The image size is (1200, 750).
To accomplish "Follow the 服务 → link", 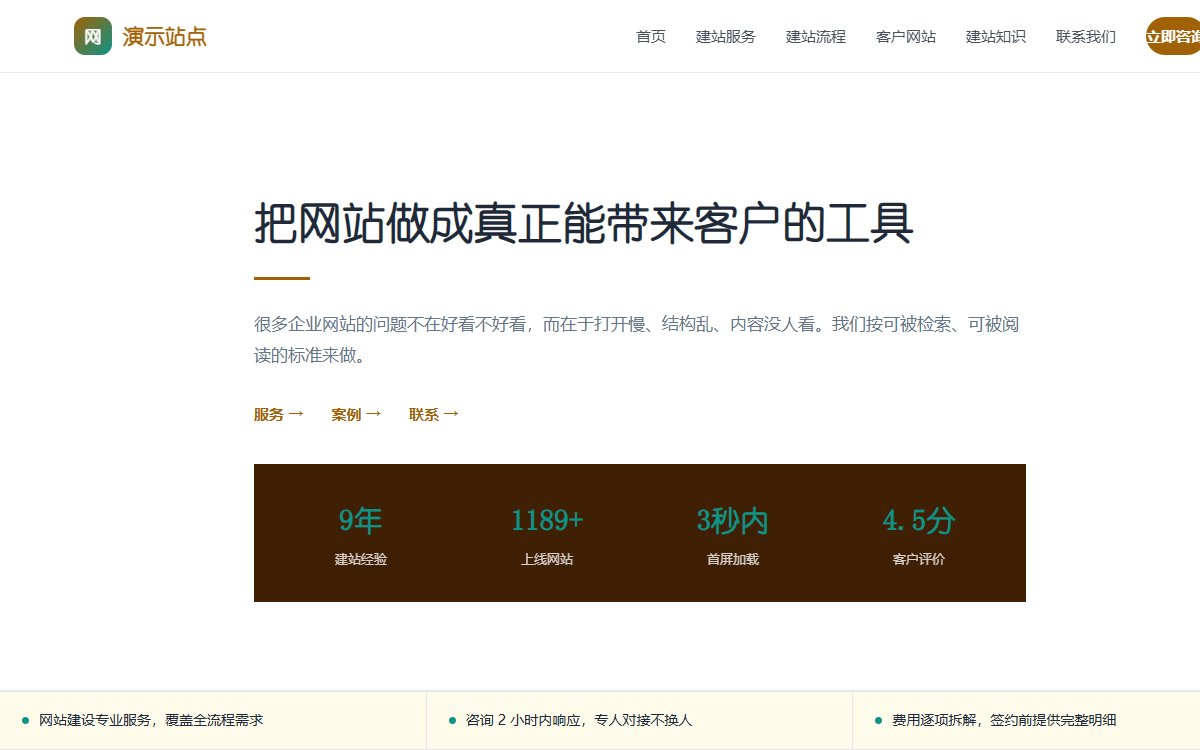I will pos(279,414).
